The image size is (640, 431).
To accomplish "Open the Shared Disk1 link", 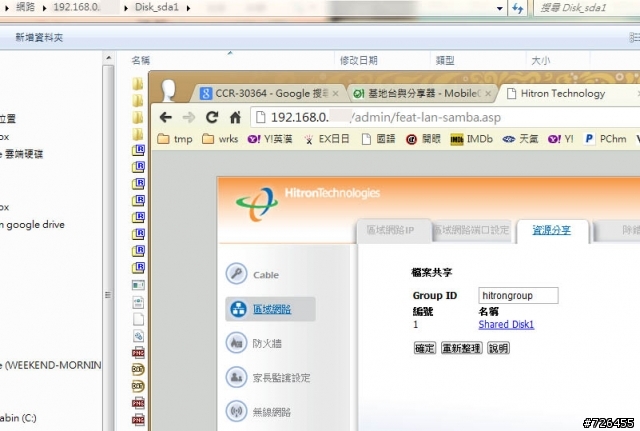I will point(506,324).
